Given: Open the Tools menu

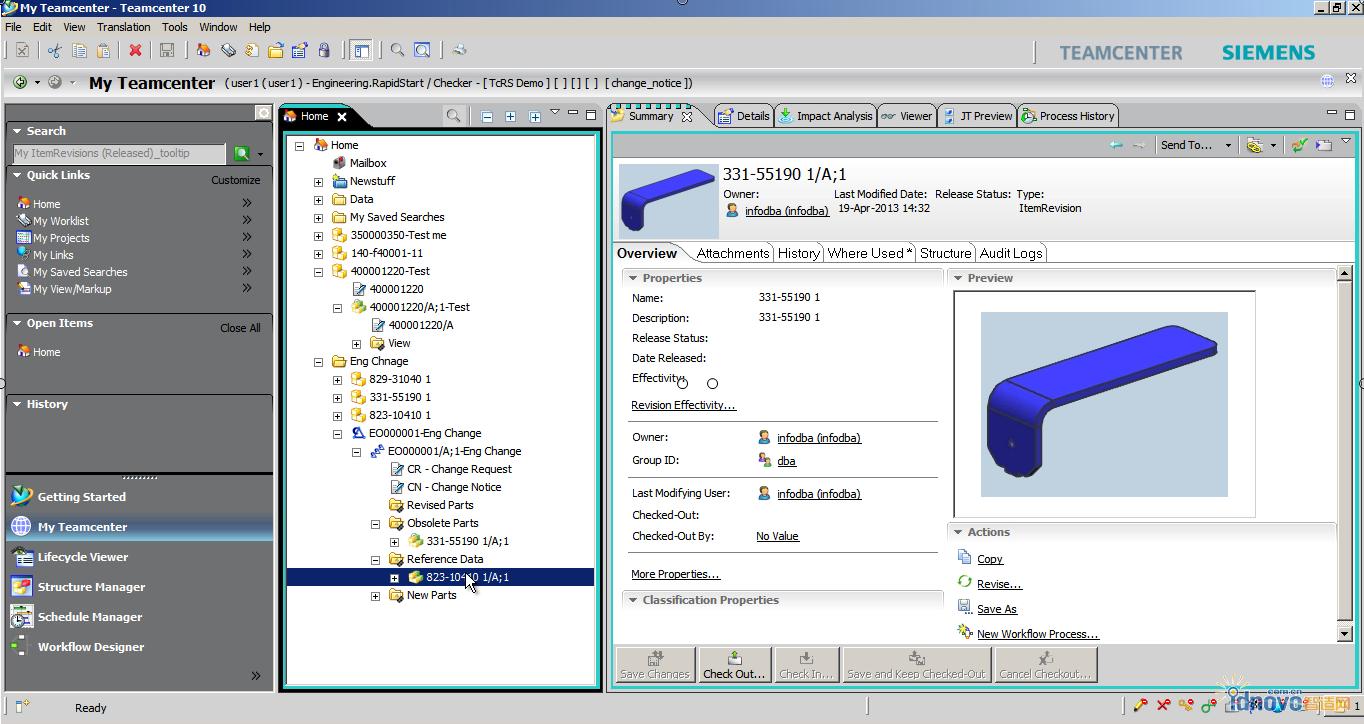Looking at the screenshot, I should tap(175, 27).
